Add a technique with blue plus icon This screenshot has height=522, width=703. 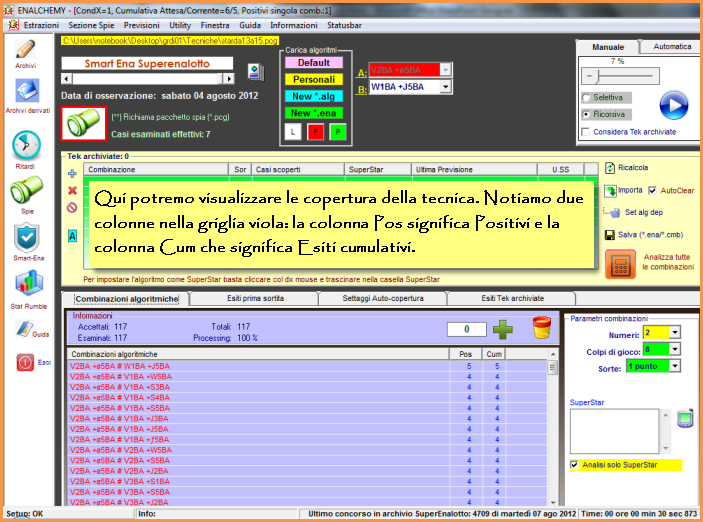[72, 174]
